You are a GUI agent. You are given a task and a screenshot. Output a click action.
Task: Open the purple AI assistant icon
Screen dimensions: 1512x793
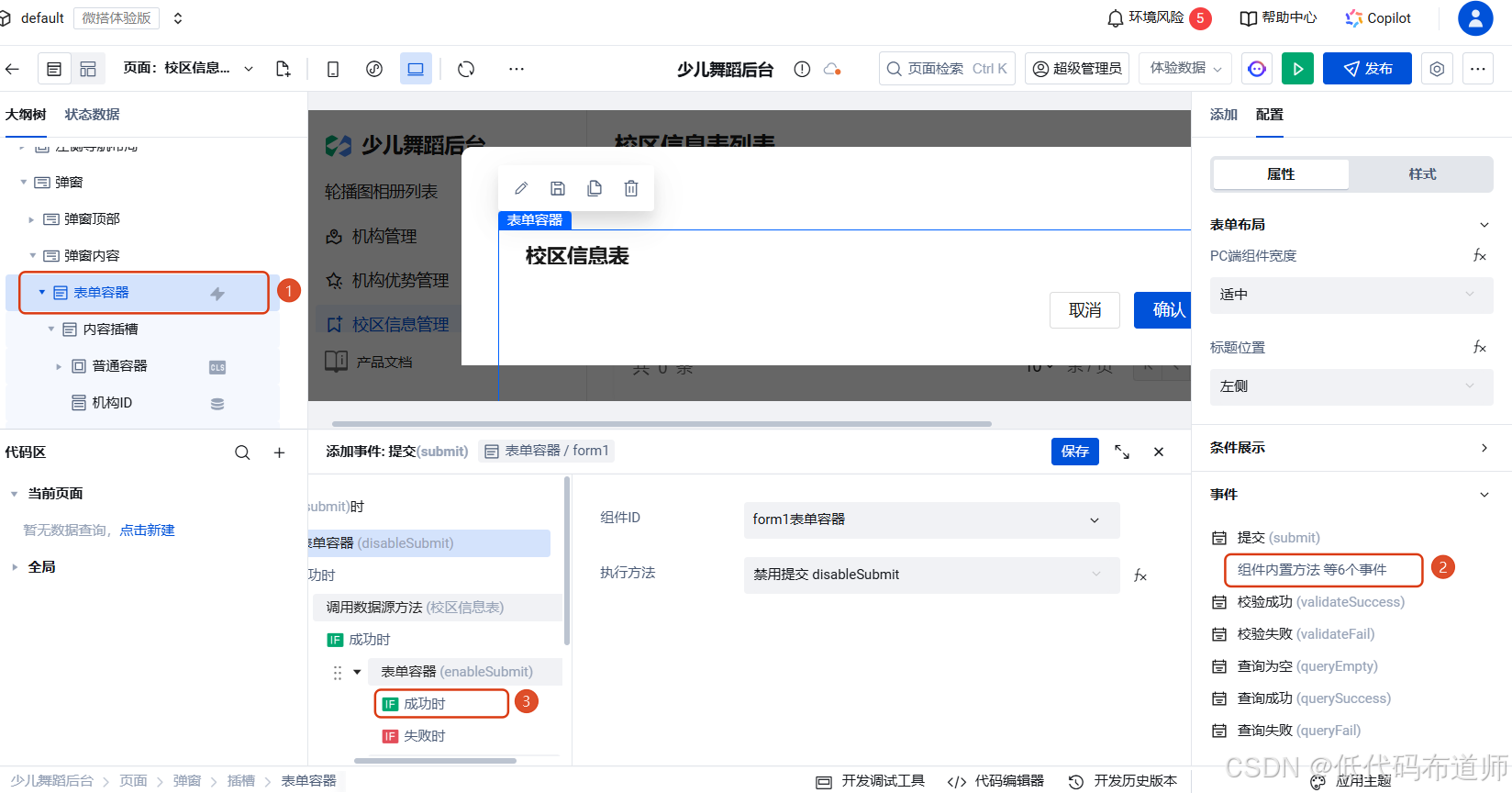[1257, 69]
